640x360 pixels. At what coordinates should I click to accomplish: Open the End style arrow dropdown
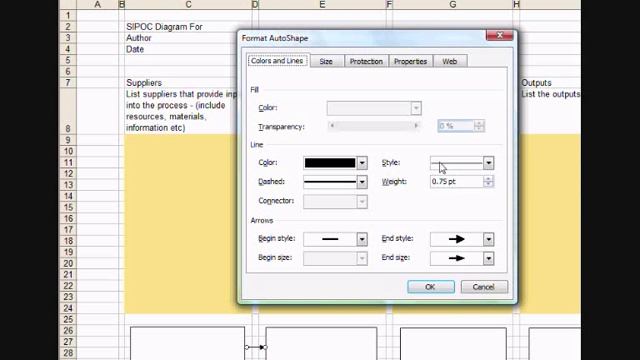pyautogui.click(x=489, y=239)
